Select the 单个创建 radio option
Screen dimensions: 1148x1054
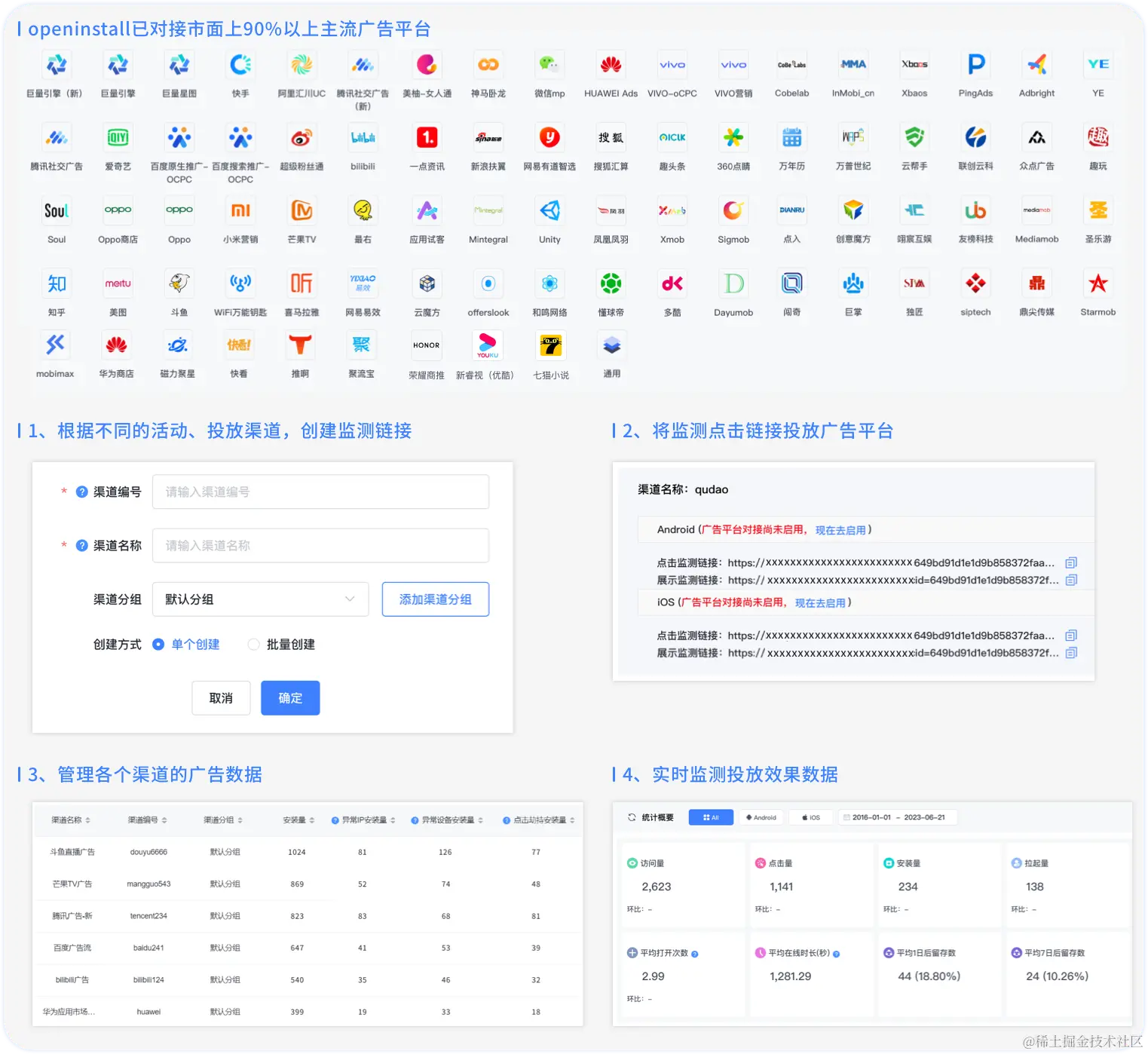(x=158, y=645)
